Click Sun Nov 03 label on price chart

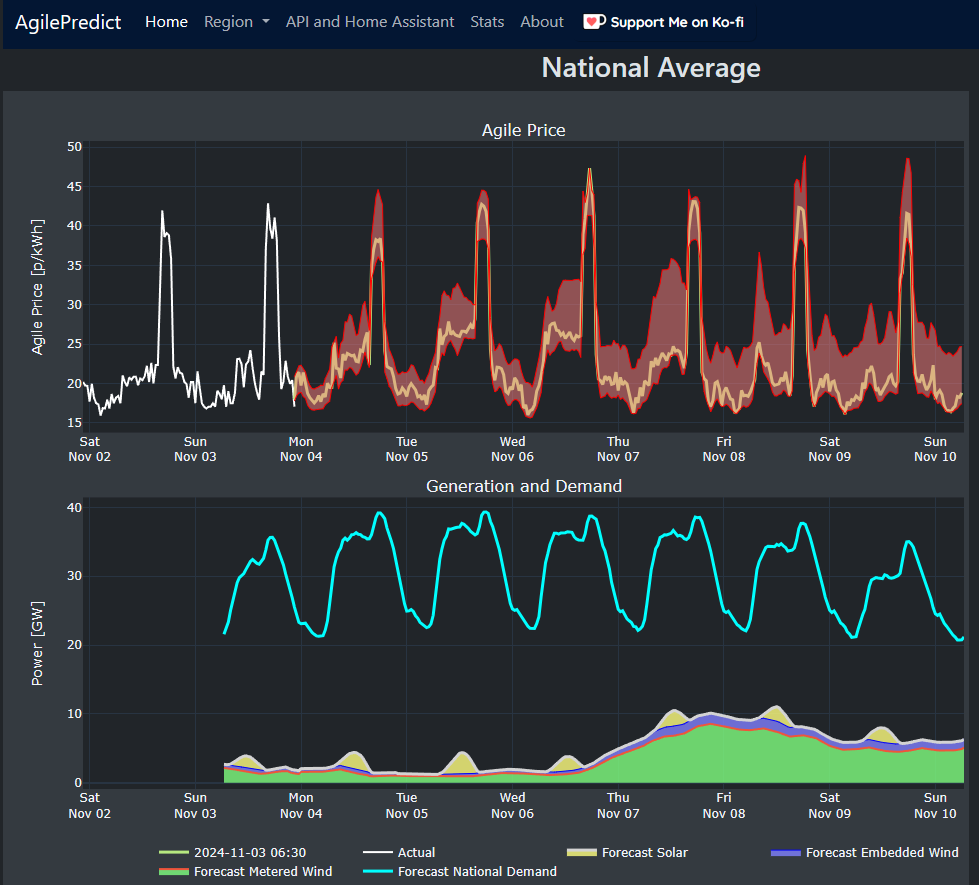[195, 449]
